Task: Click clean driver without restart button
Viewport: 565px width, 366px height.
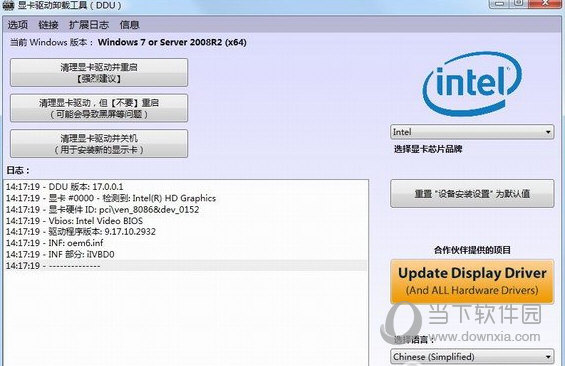Action: point(99,108)
